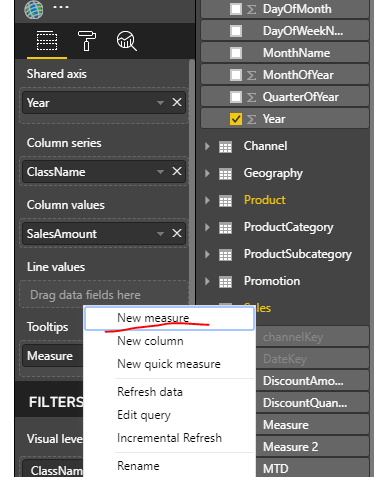This screenshot has width=374, height=477.
Task: Click the ProductCategory table icon
Action: click(x=225, y=228)
